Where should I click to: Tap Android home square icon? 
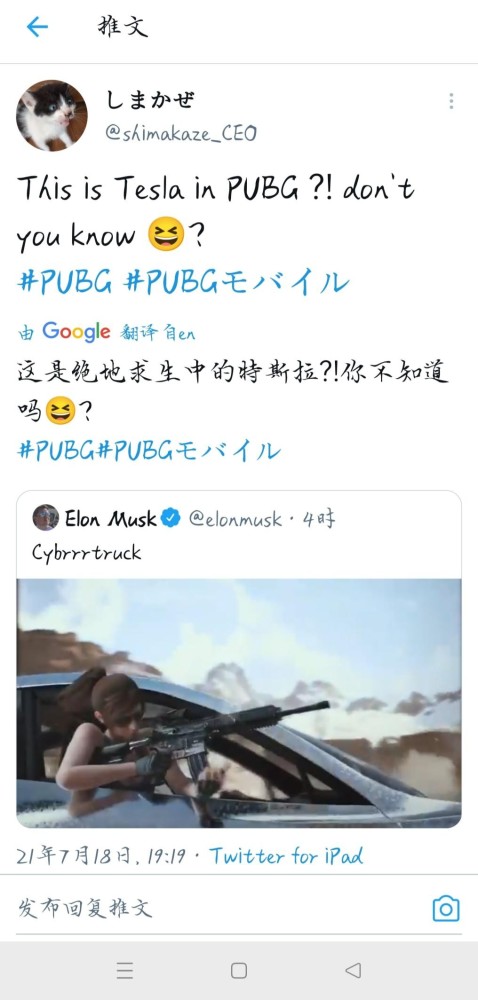click(x=239, y=971)
